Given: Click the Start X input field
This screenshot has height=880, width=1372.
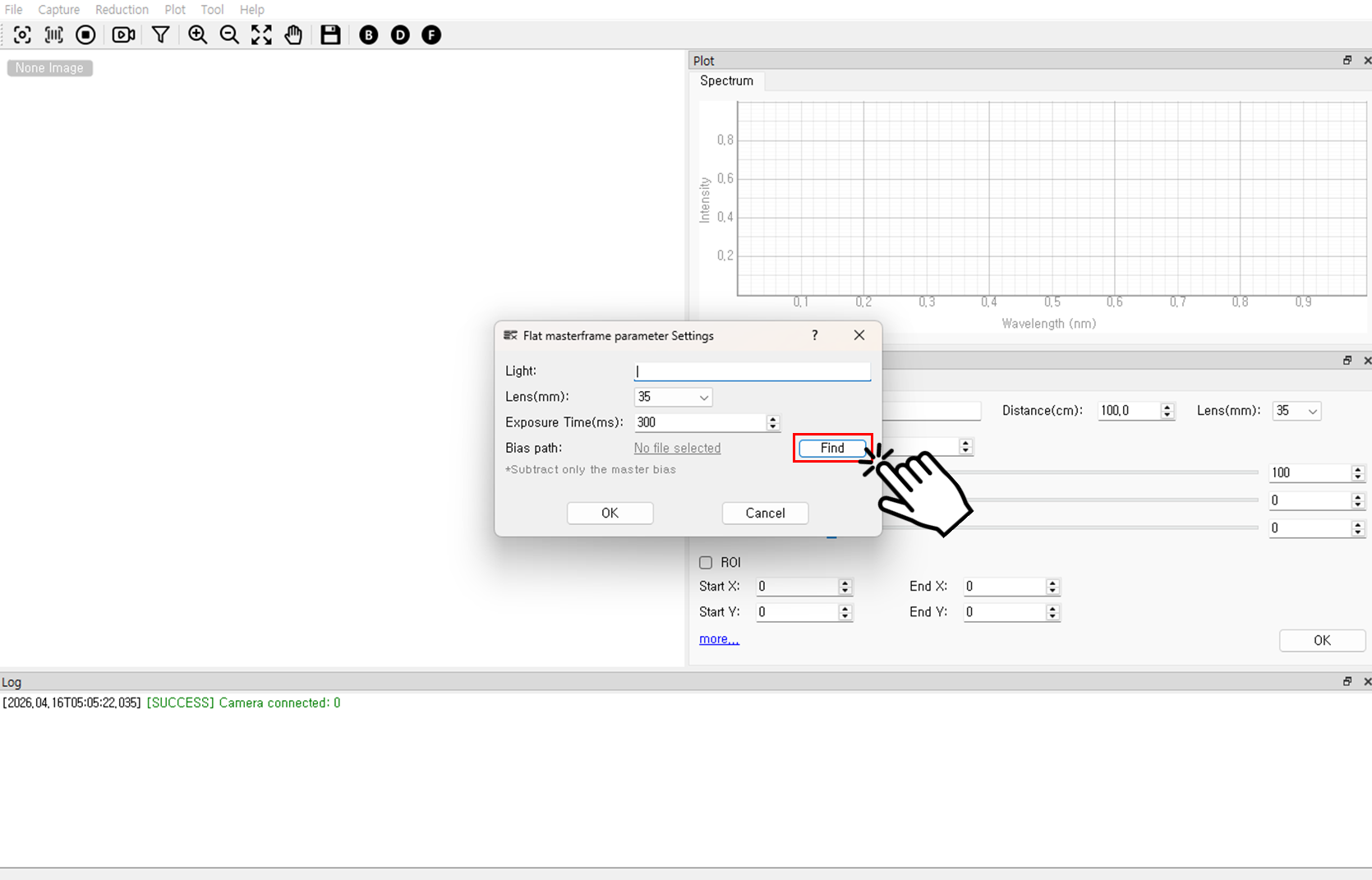Looking at the screenshot, I should tap(797, 587).
